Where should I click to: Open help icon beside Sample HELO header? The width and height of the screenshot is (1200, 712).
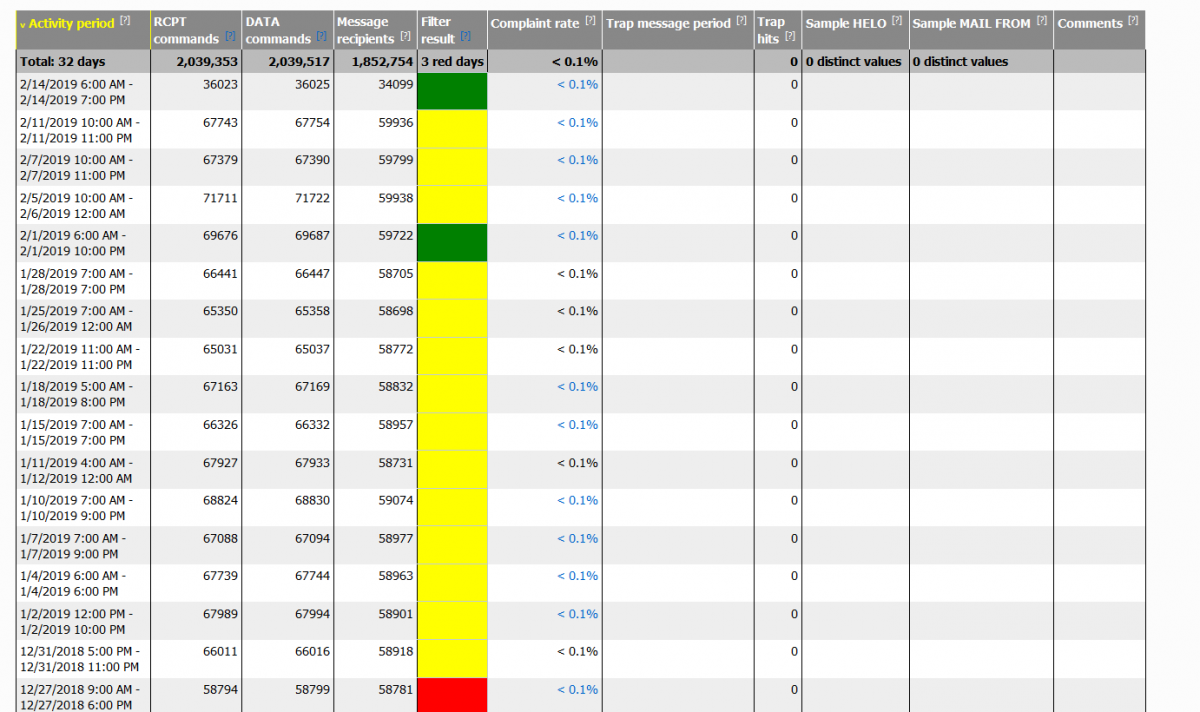point(897,21)
